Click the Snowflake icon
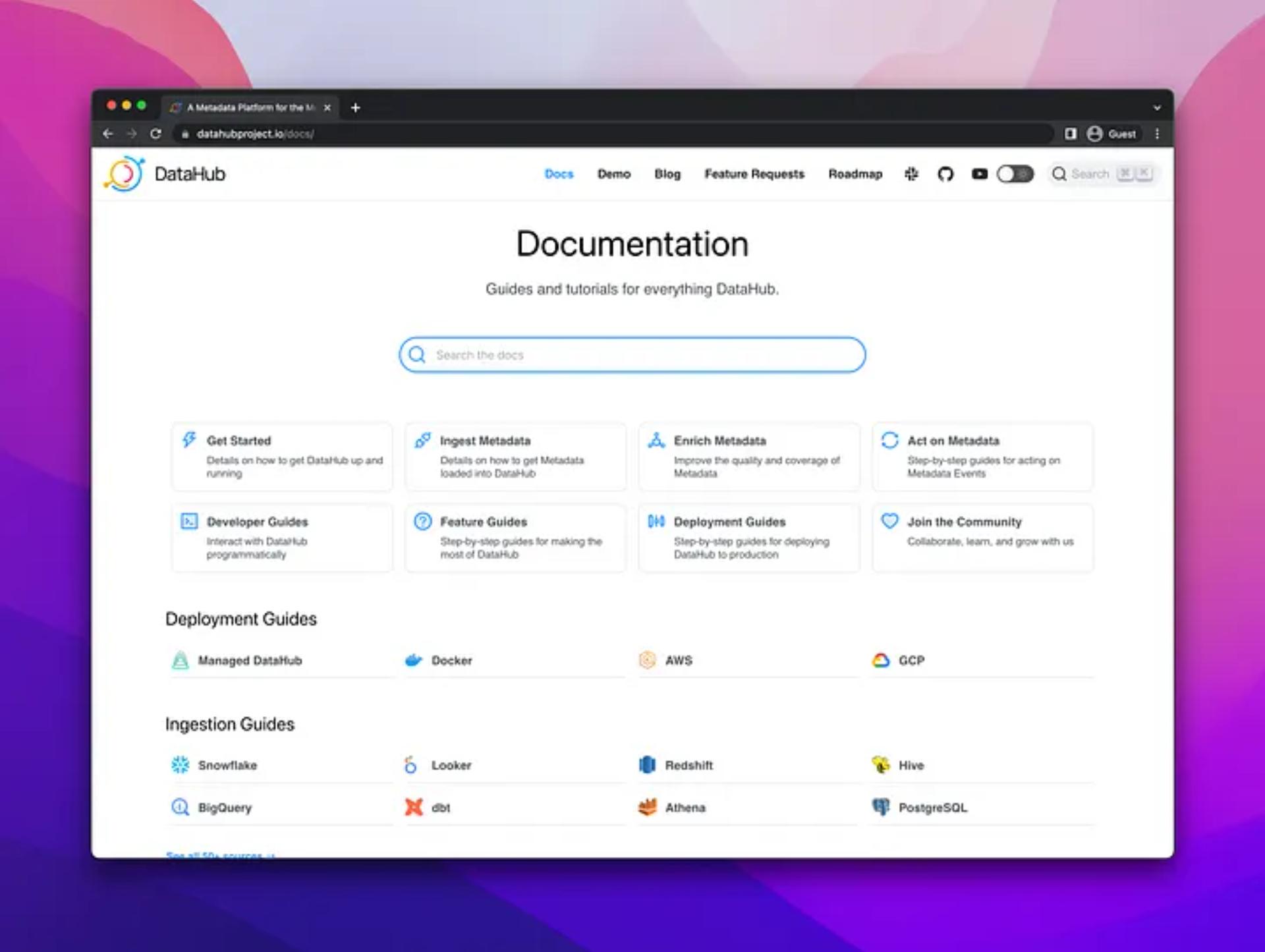 (x=180, y=765)
